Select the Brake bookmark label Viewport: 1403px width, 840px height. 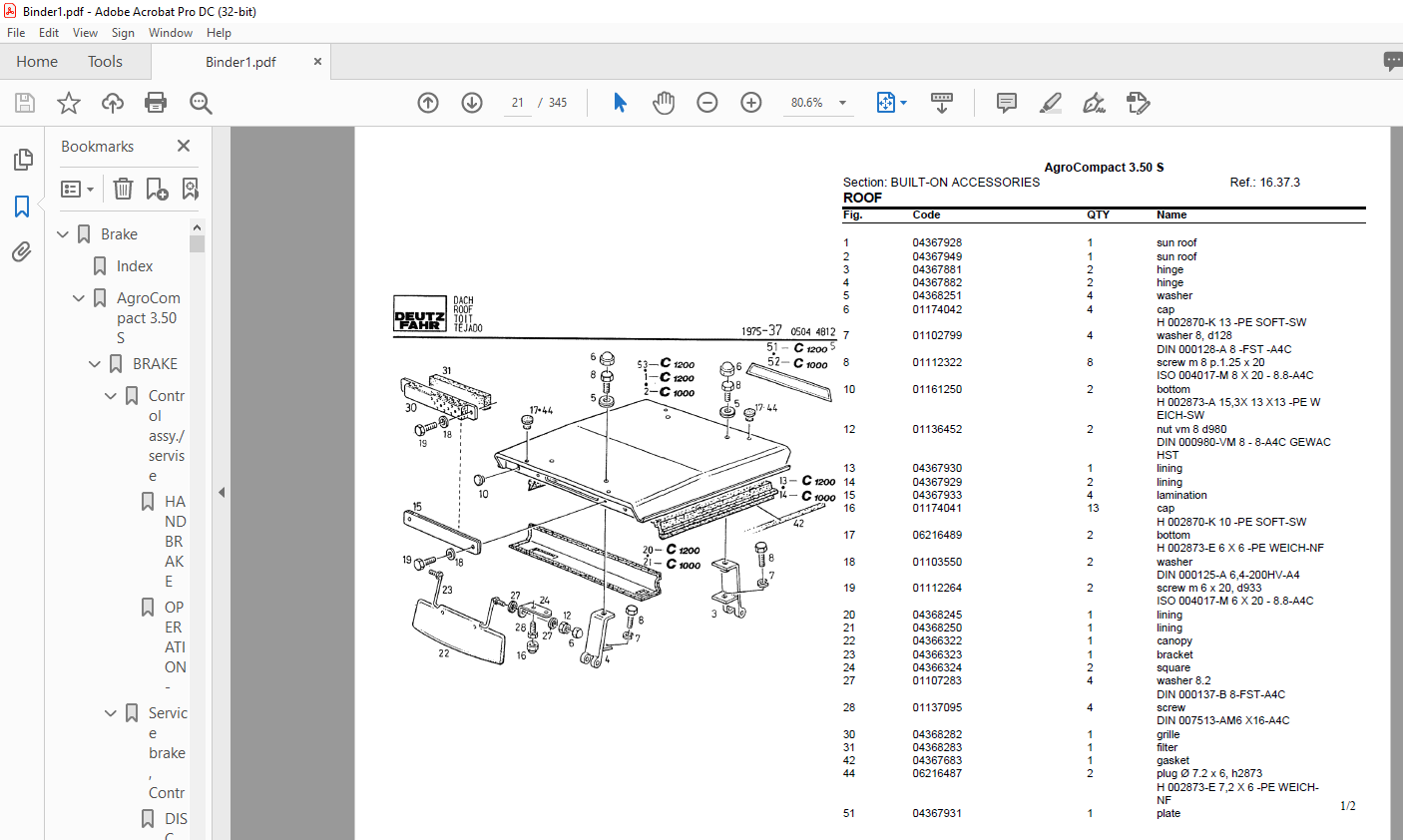(x=119, y=234)
